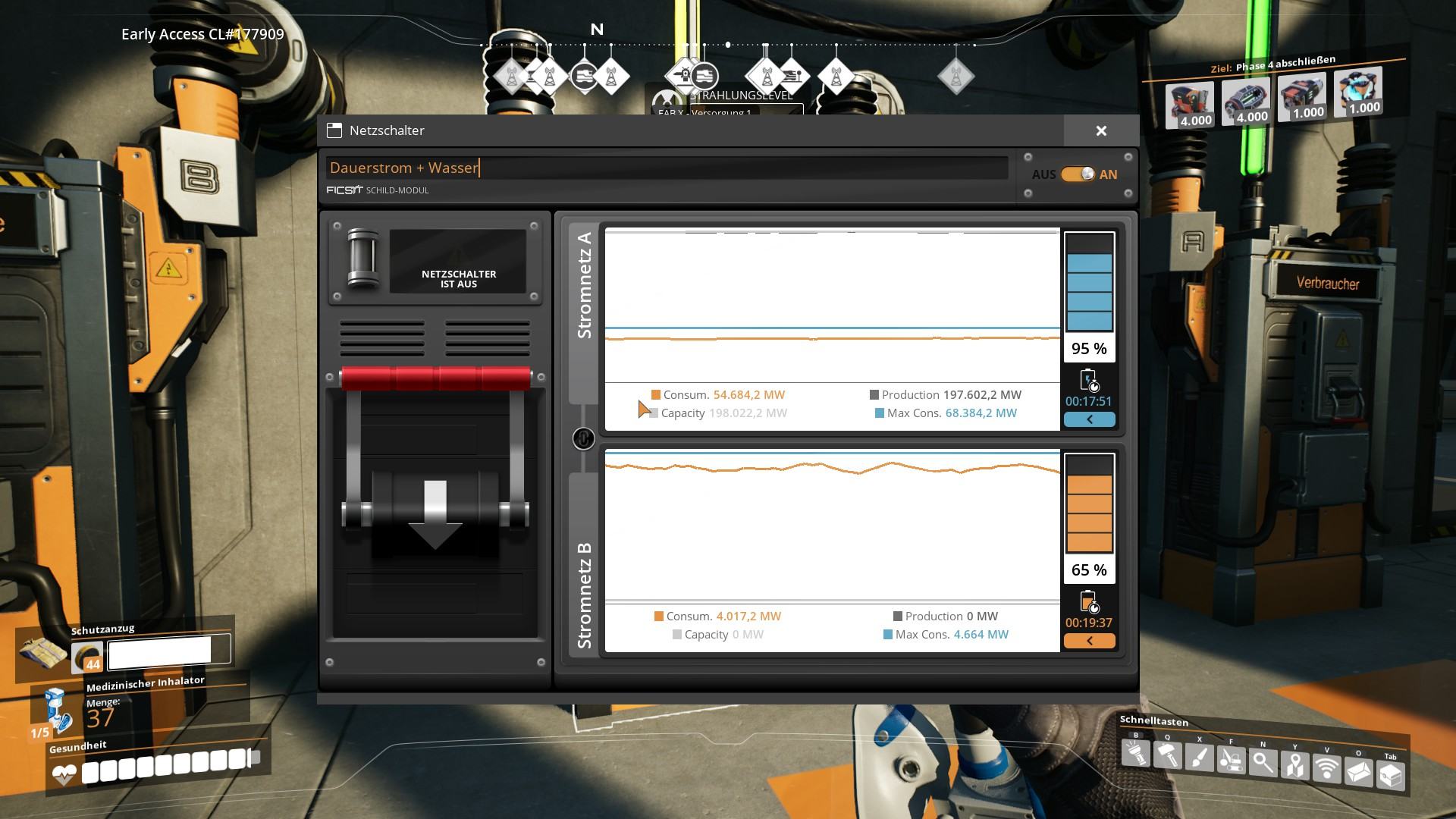Open the paintbrush customizer hotkey icon (X)
Image resolution: width=1456 pixels, height=819 pixels.
point(1199,758)
